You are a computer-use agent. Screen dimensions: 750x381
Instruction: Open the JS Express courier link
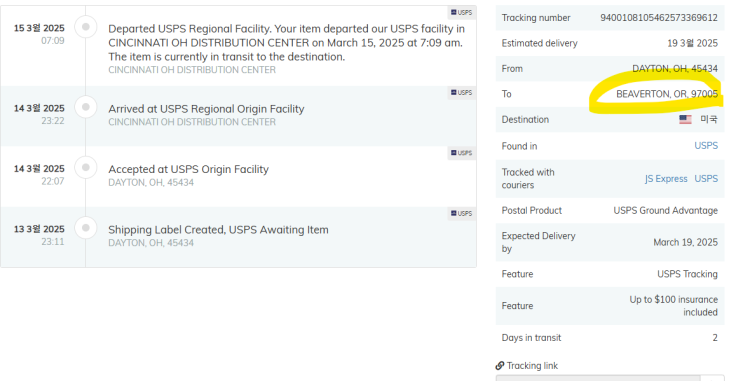point(666,178)
